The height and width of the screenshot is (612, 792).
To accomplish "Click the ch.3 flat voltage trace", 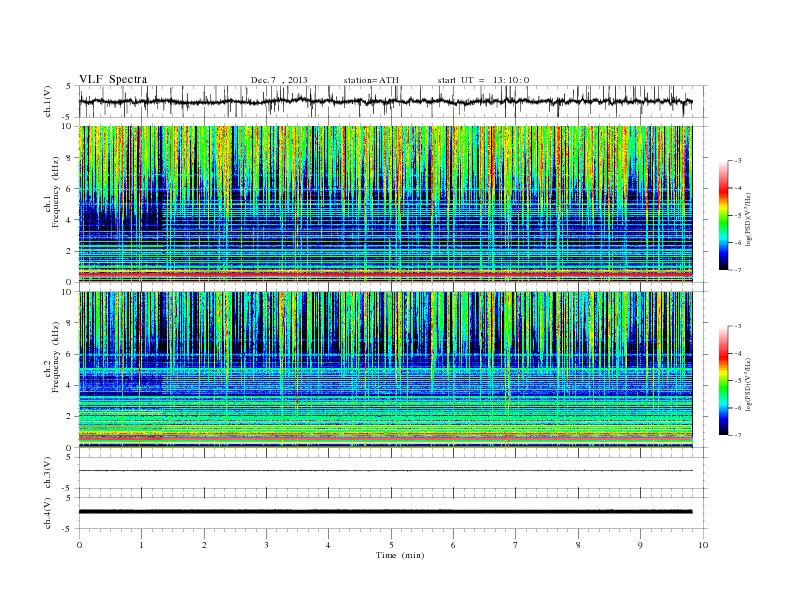I will tap(385, 471).
